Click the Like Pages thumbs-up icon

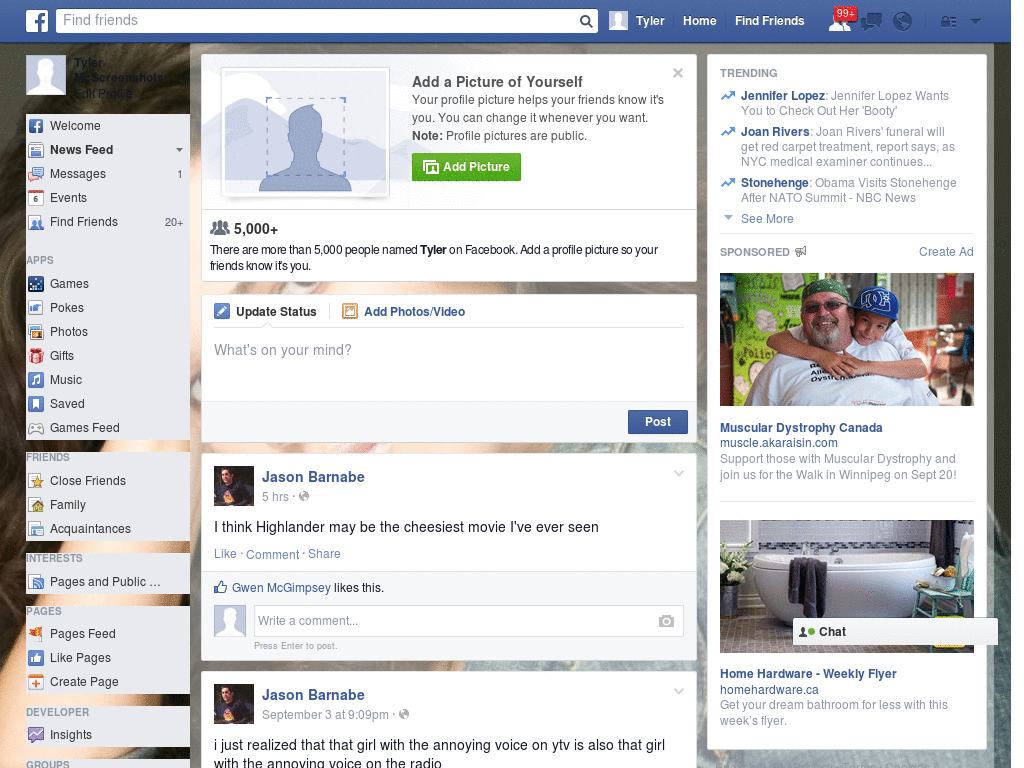click(36, 658)
